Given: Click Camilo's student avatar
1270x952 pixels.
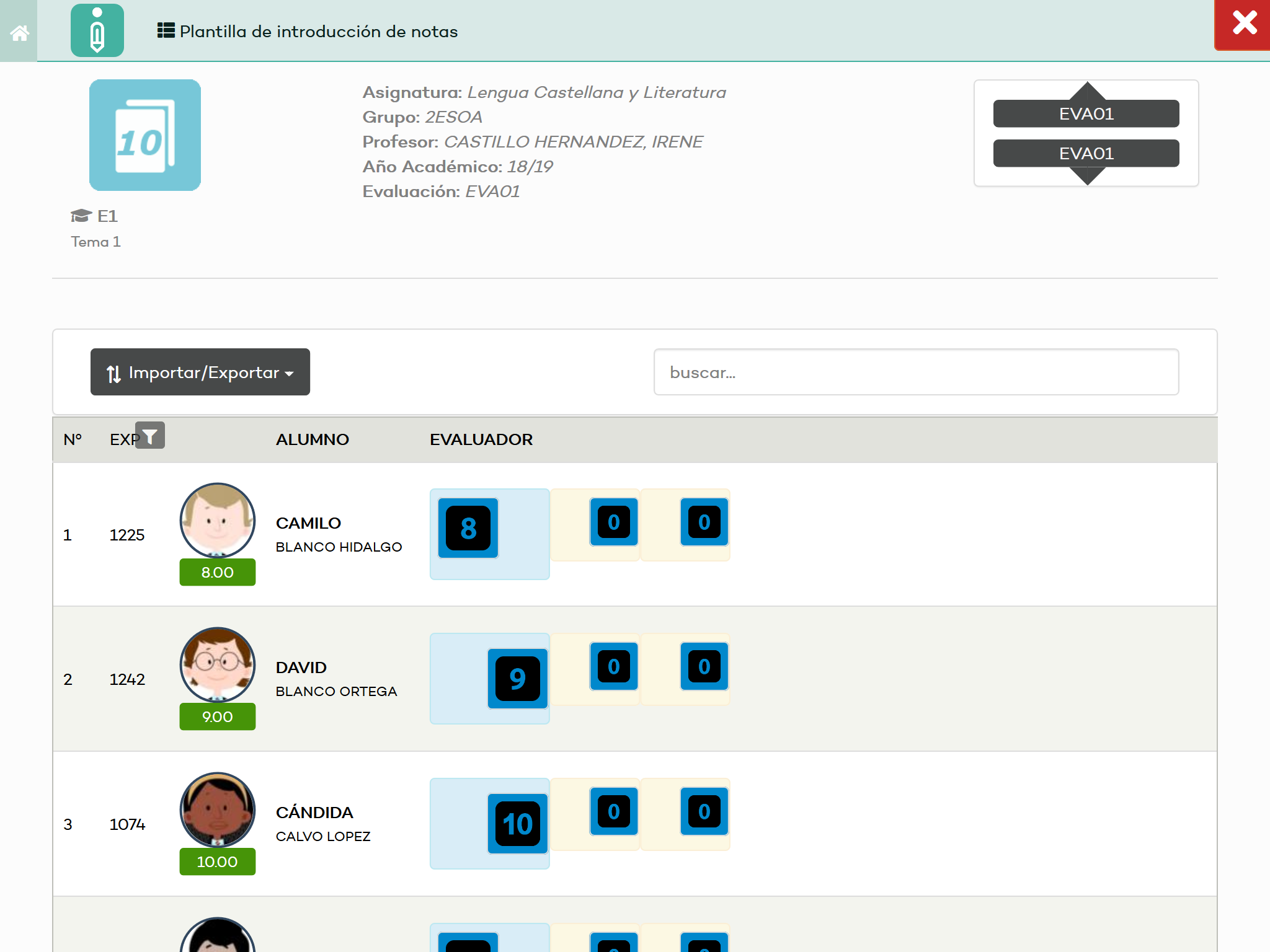Looking at the screenshot, I should pyautogui.click(x=217, y=521).
